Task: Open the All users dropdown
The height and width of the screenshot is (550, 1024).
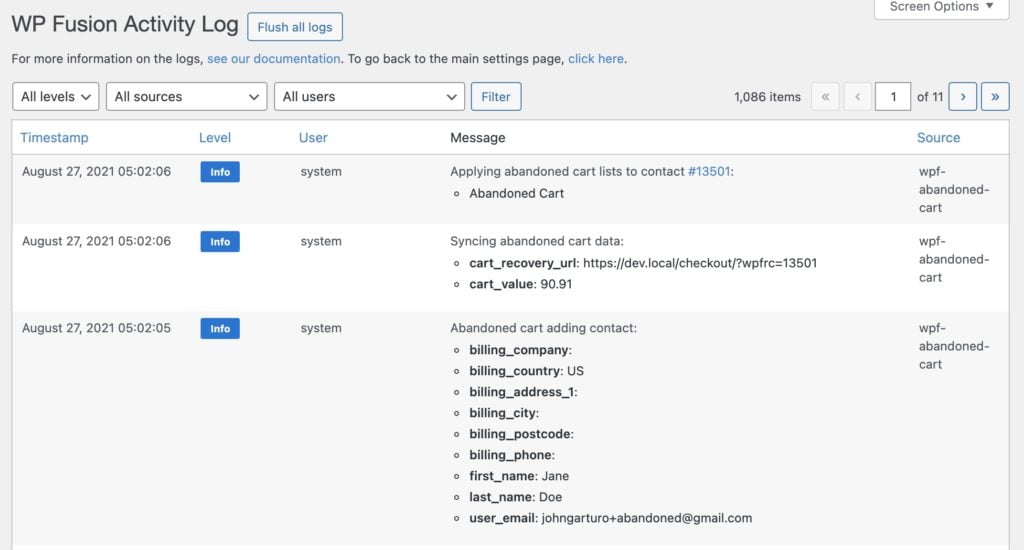Action: point(369,97)
